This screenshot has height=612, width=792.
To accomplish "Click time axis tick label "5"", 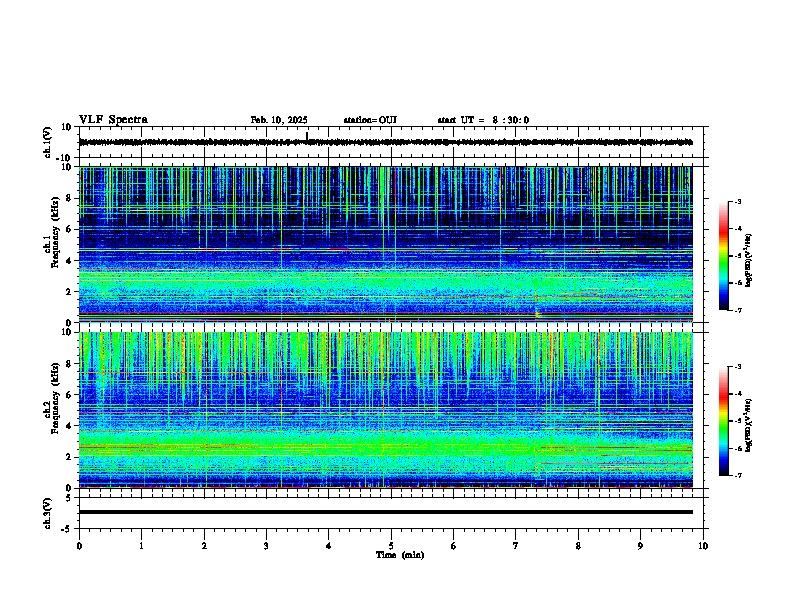I will point(391,546).
